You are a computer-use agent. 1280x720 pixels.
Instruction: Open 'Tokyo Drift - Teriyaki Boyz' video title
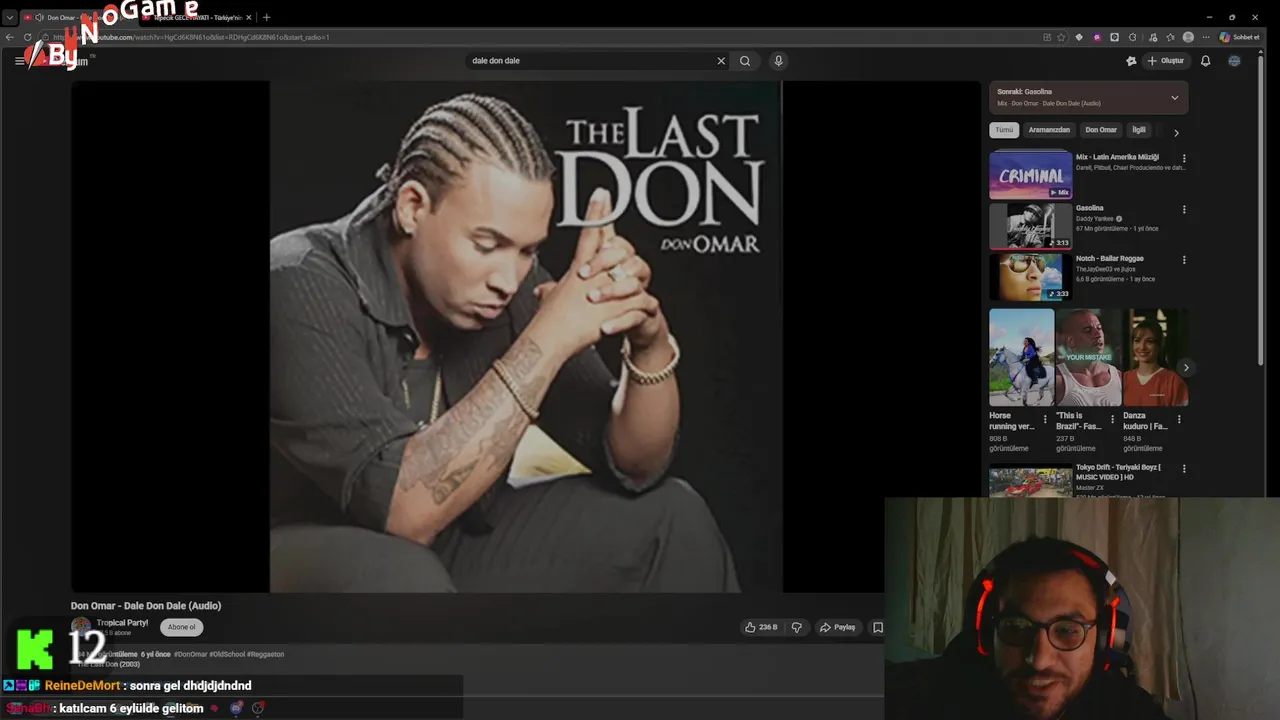pos(1119,472)
